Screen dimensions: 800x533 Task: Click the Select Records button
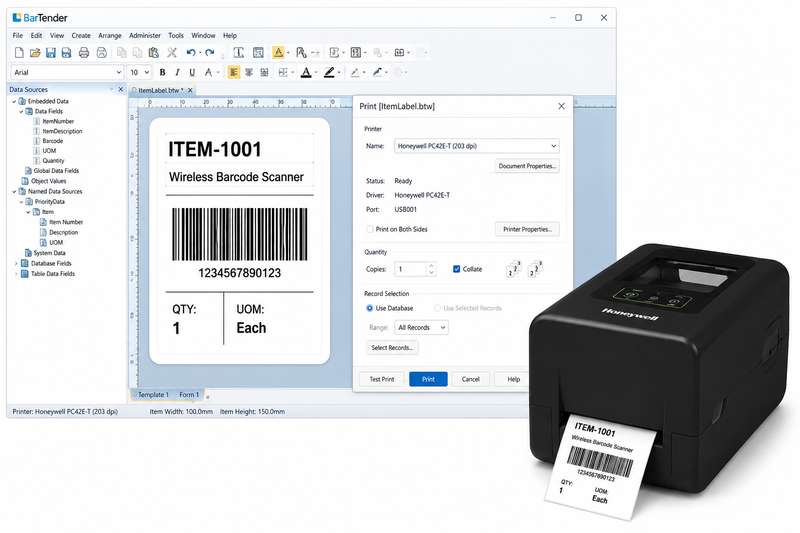click(392, 347)
